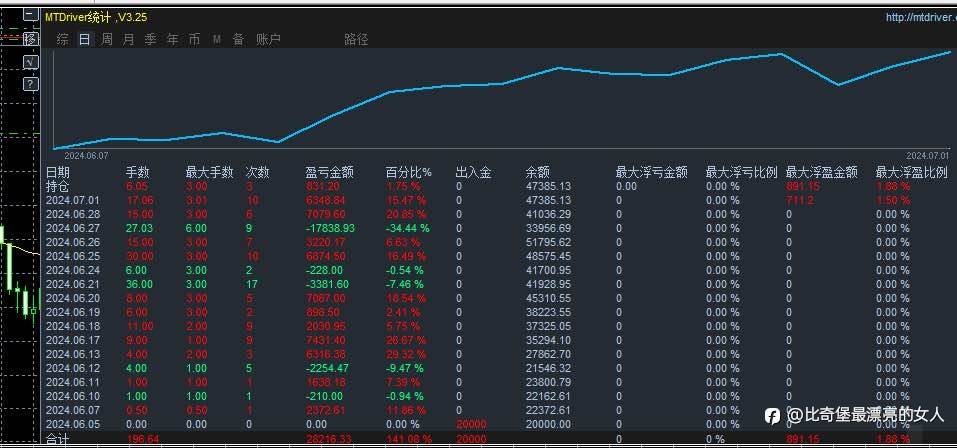Select the 2024.06.10 date row
The width and height of the screenshot is (957, 448).
coord(73,397)
